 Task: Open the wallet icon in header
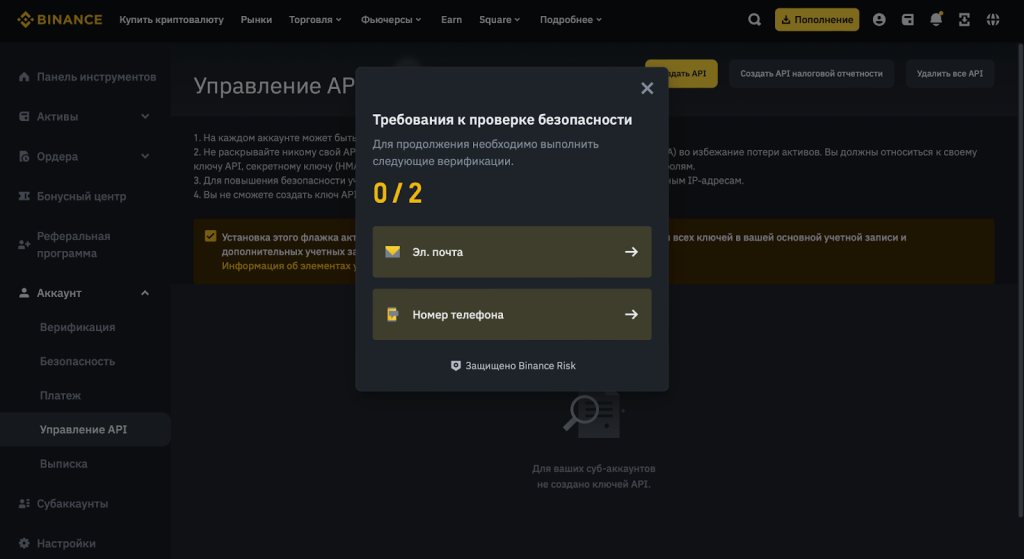click(908, 20)
